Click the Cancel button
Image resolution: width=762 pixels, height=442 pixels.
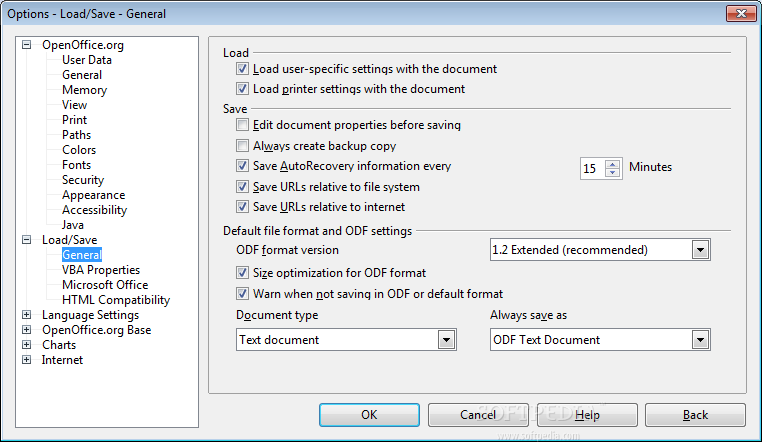[x=478, y=415]
